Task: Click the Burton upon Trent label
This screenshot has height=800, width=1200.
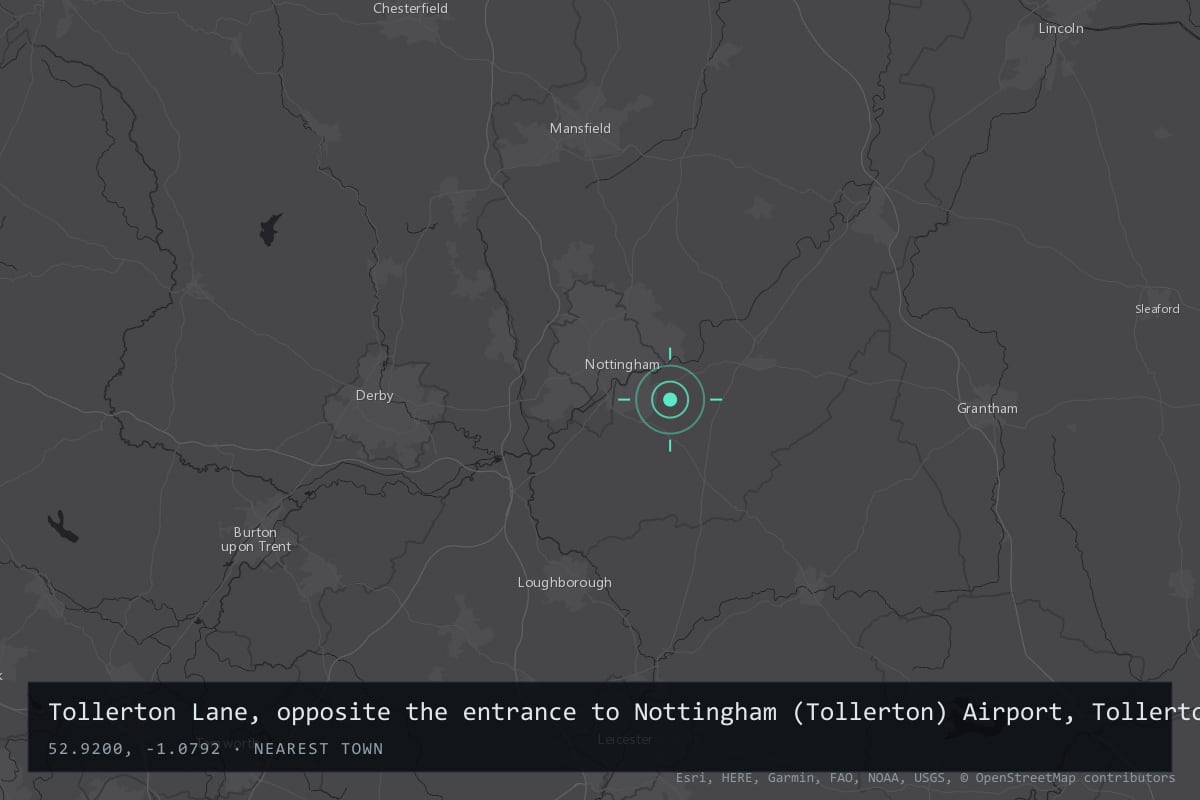Action: point(256,539)
